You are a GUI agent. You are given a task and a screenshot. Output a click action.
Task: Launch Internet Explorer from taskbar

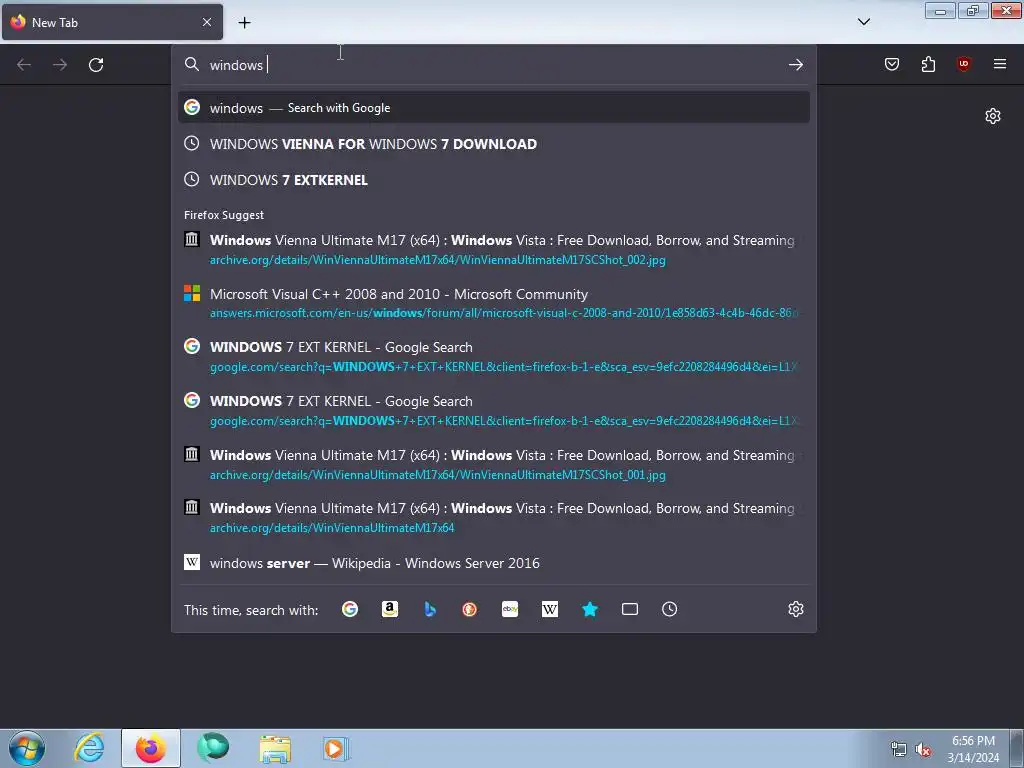point(89,748)
